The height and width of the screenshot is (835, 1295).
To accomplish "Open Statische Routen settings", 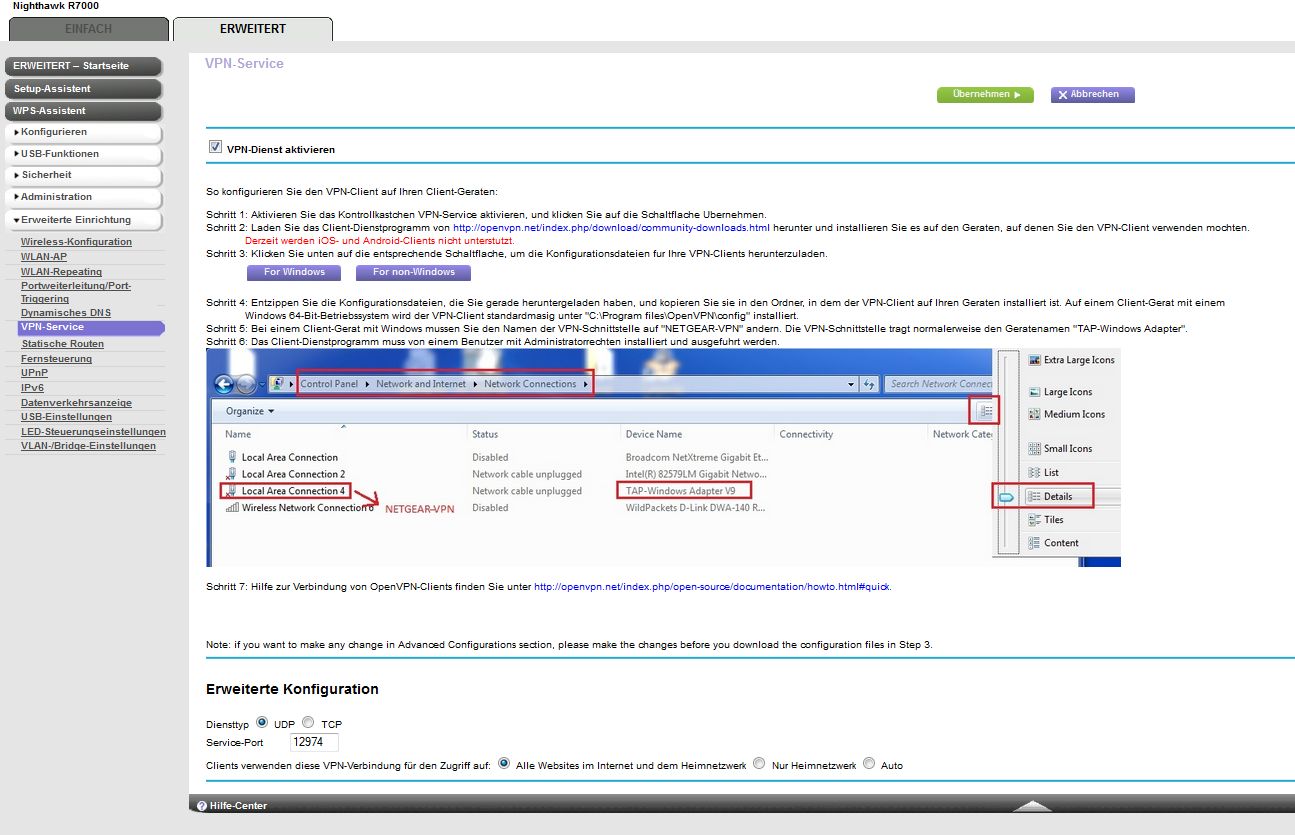I will coord(63,344).
